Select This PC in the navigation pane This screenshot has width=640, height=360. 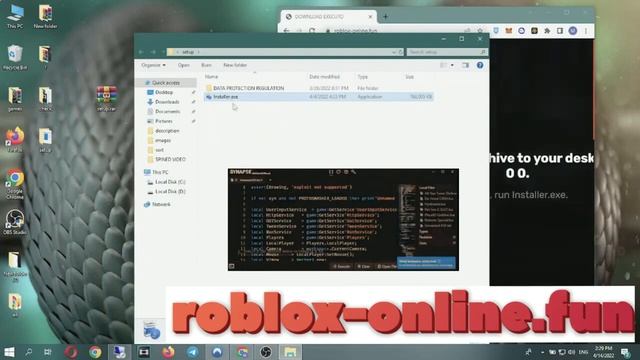(160, 172)
